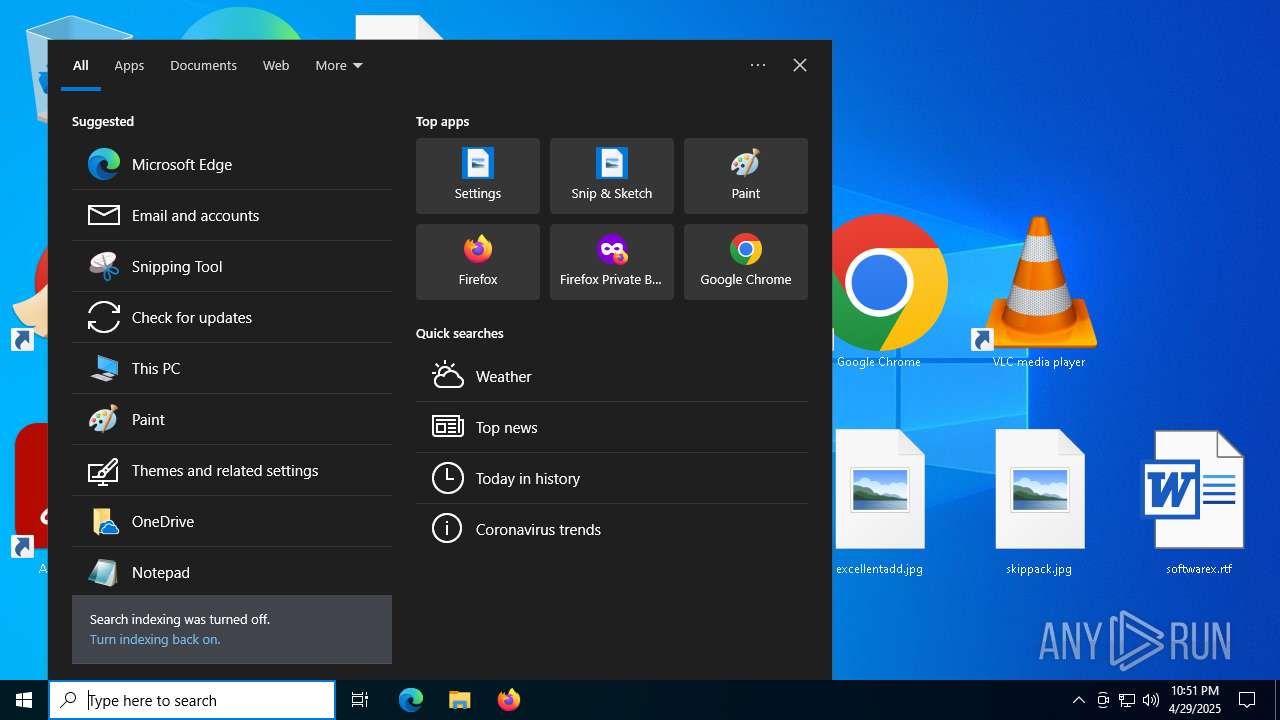Image resolution: width=1280 pixels, height=720 pixels.
Task: Open Coronavirus trends quick search
Action: coord(612,530)
